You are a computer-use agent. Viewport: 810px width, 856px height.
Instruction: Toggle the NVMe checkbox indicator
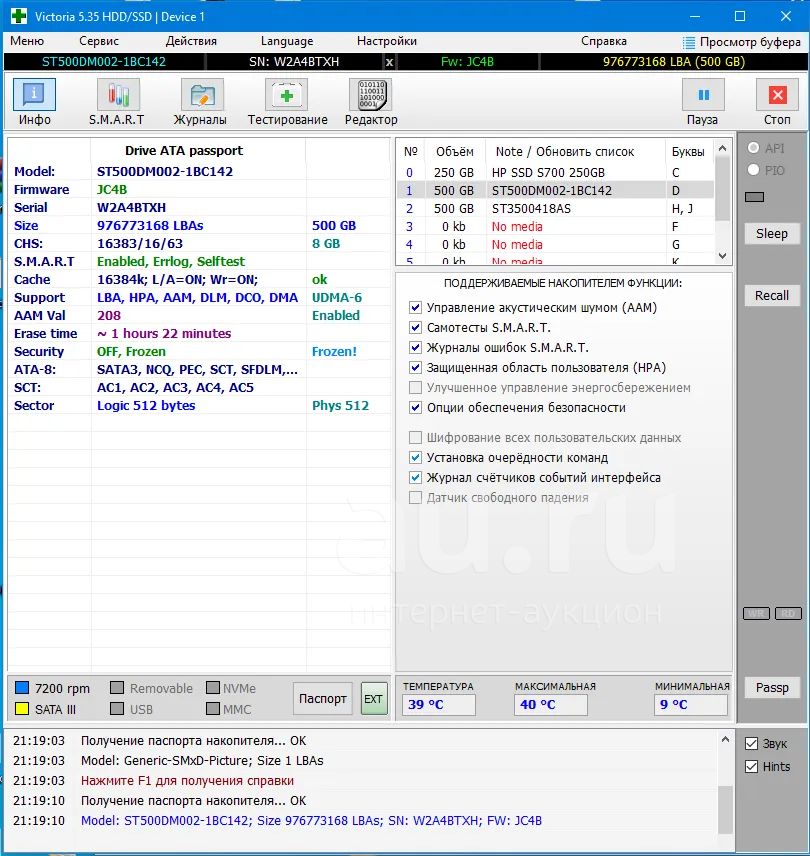click(x=213, y=687)
